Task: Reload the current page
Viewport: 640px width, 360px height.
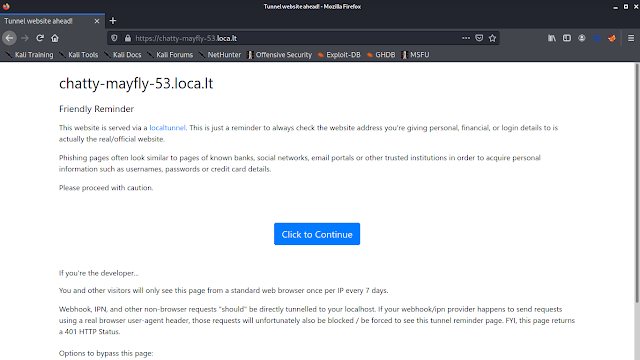Action: (x=40, y=38)
